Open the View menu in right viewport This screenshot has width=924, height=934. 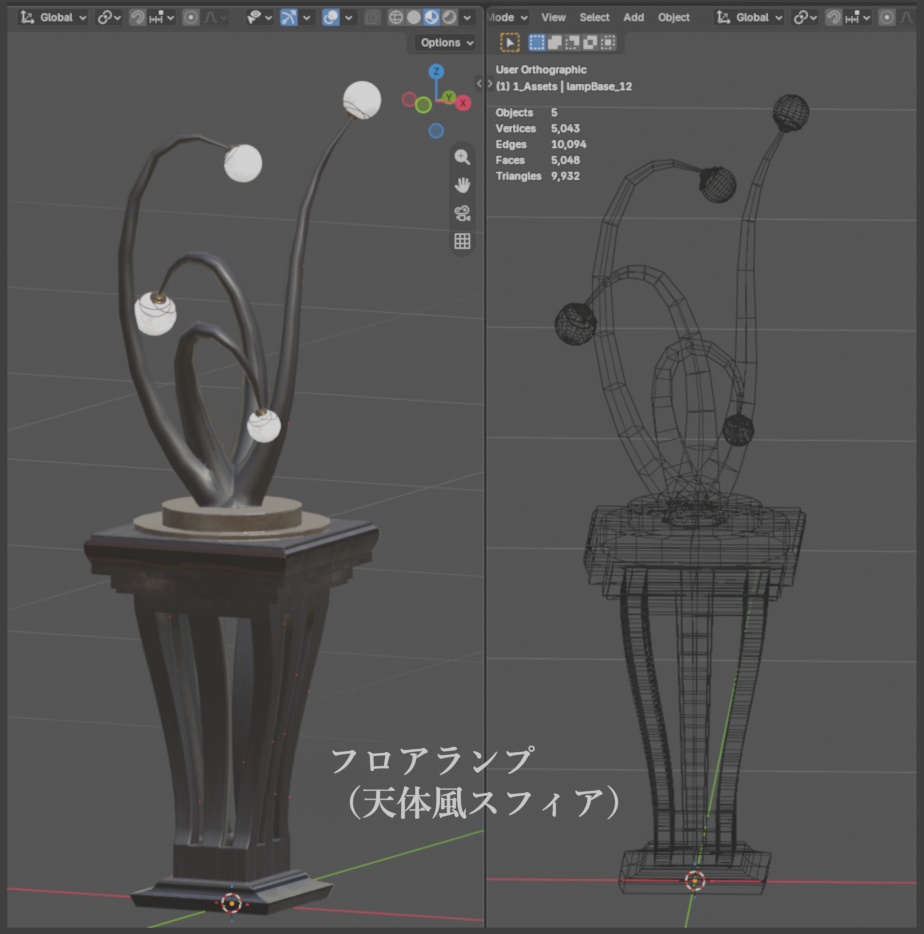pyautogui.click(x=553, y=17)
